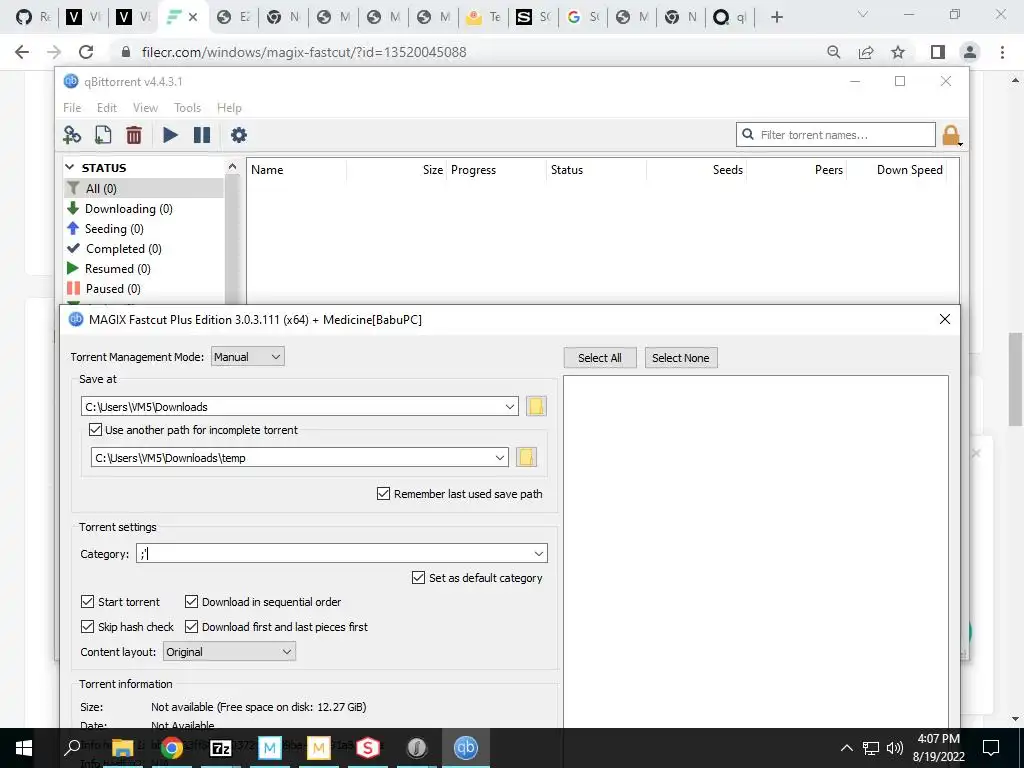
Task: Click the Select All button
Action: (x=600, y=357)
